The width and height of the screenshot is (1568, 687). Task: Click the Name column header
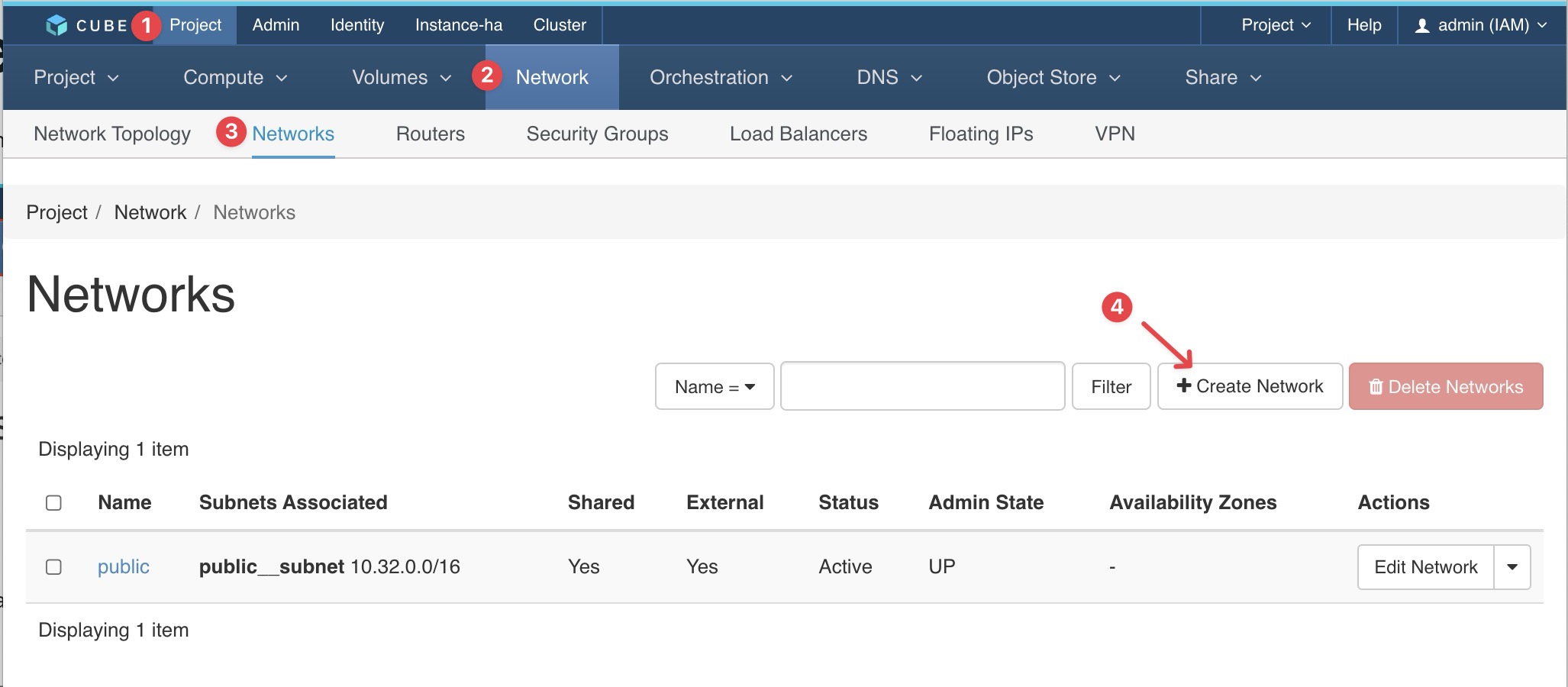click(124, 502)
